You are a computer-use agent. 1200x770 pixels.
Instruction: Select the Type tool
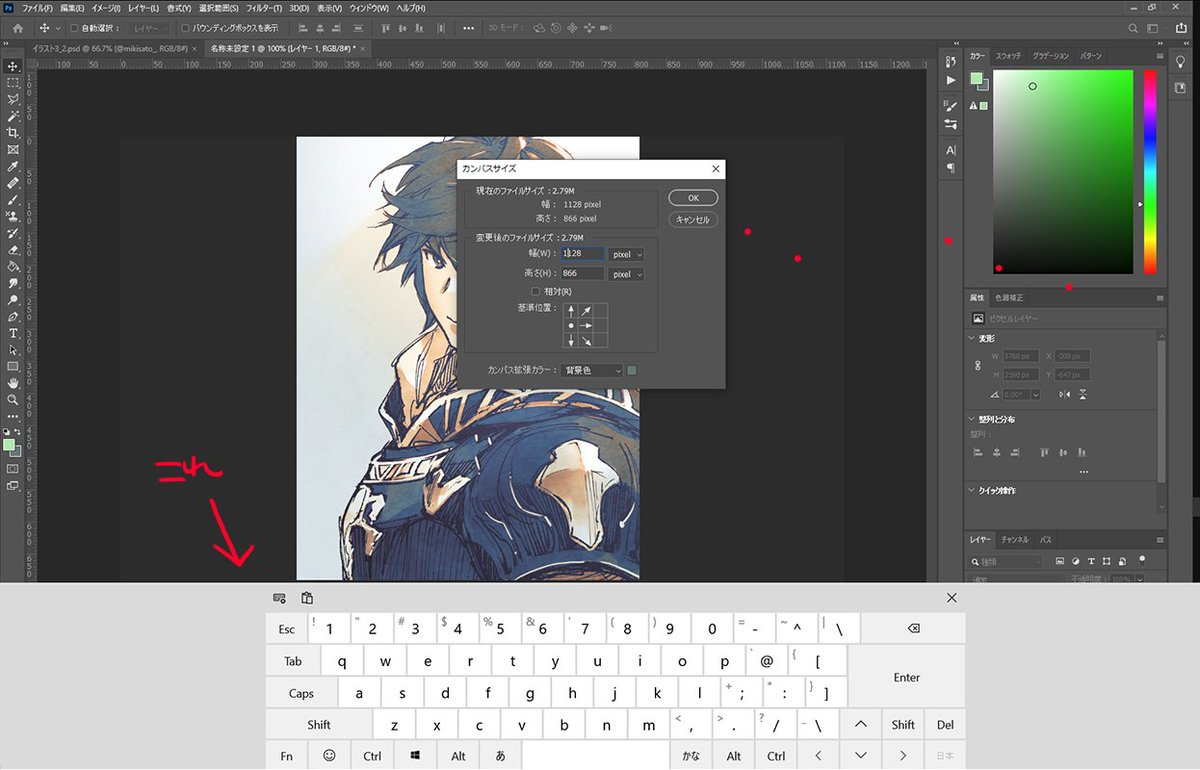(14, 333)
